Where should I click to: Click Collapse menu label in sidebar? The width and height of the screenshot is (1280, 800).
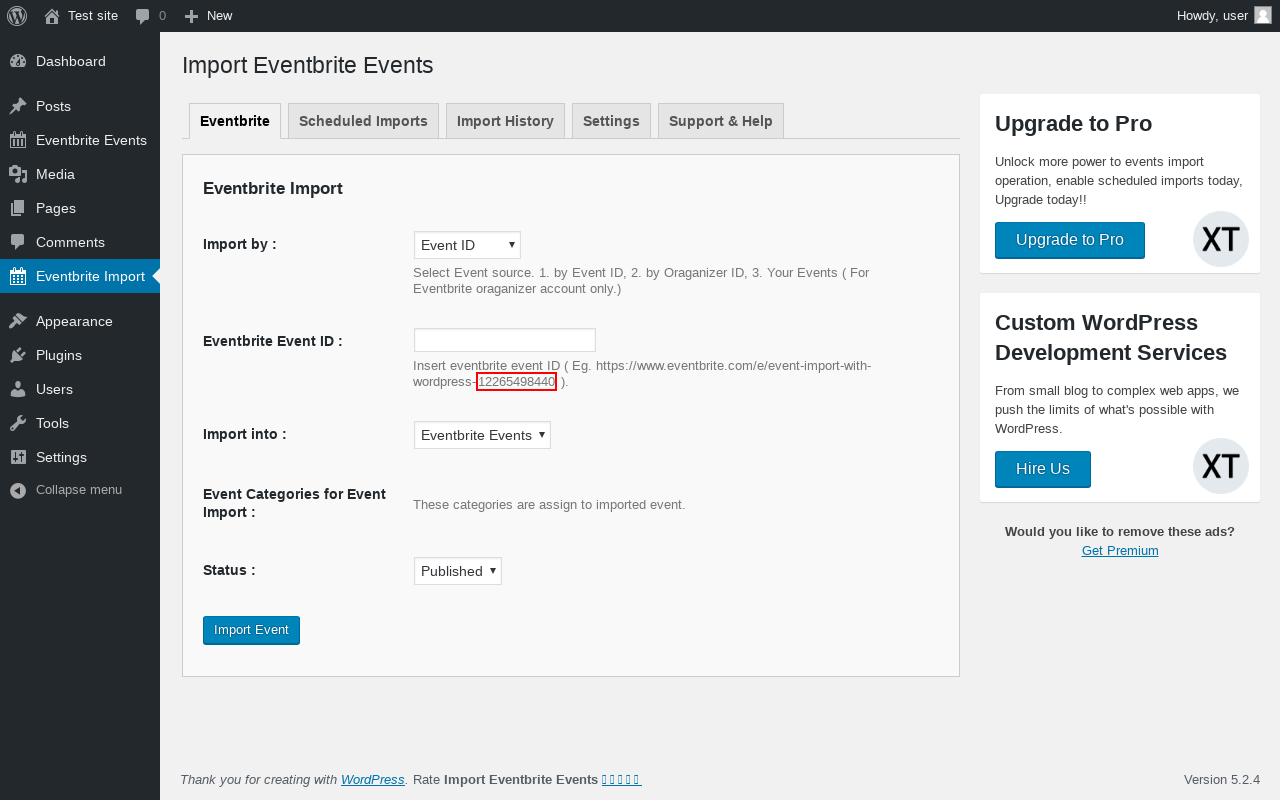[79, 490]
